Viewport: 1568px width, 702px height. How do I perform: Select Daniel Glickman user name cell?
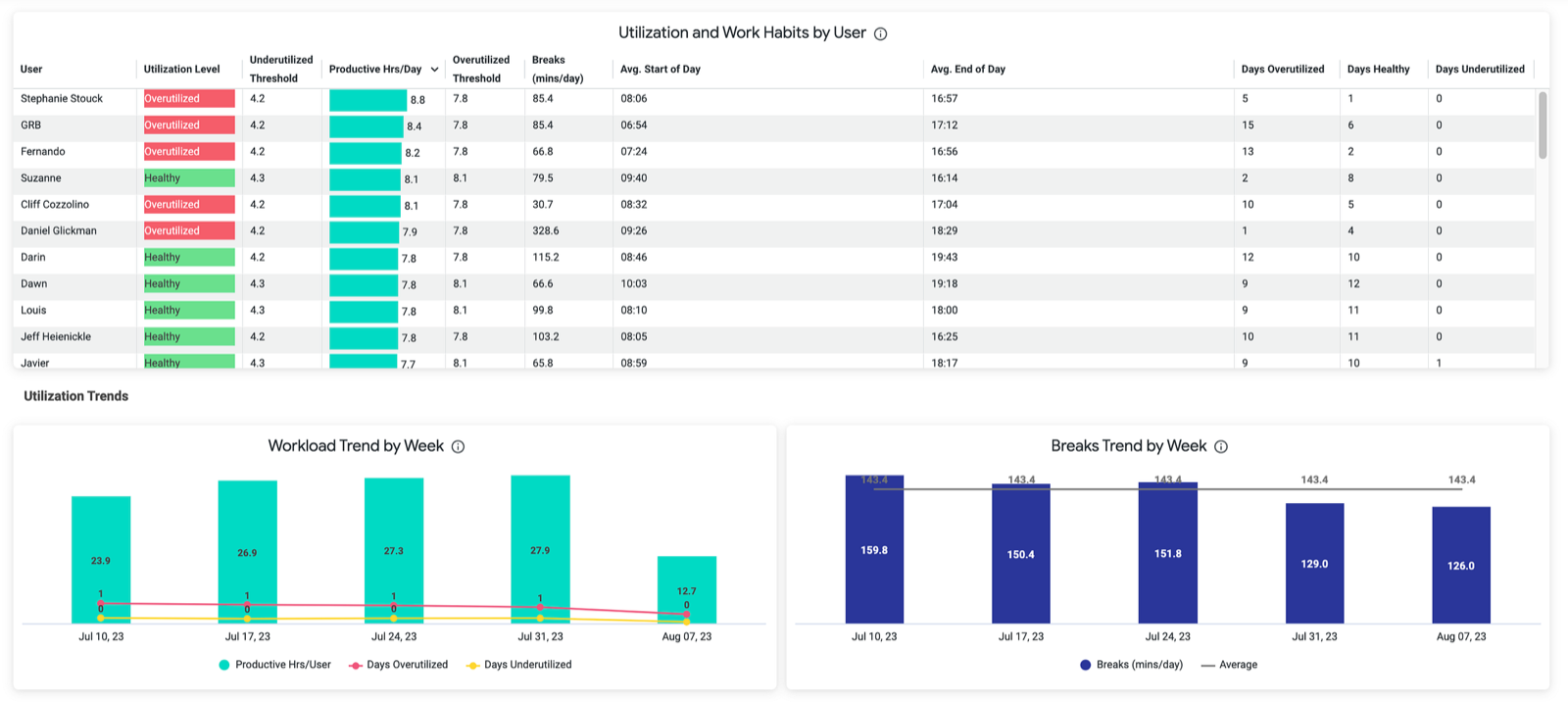pos(59,231)
